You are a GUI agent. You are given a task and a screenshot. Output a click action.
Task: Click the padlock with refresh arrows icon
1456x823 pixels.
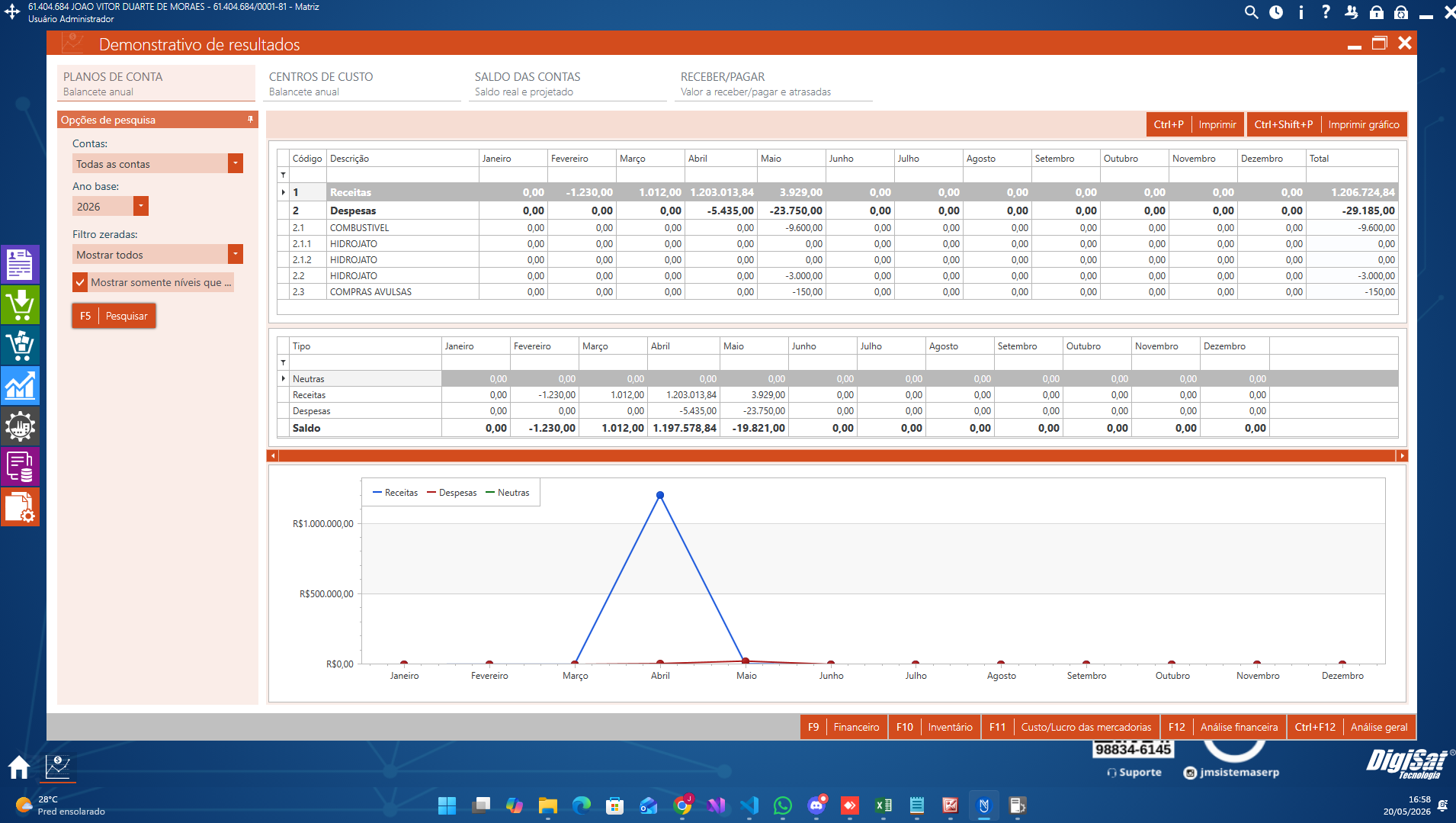tap(1401, 12)
